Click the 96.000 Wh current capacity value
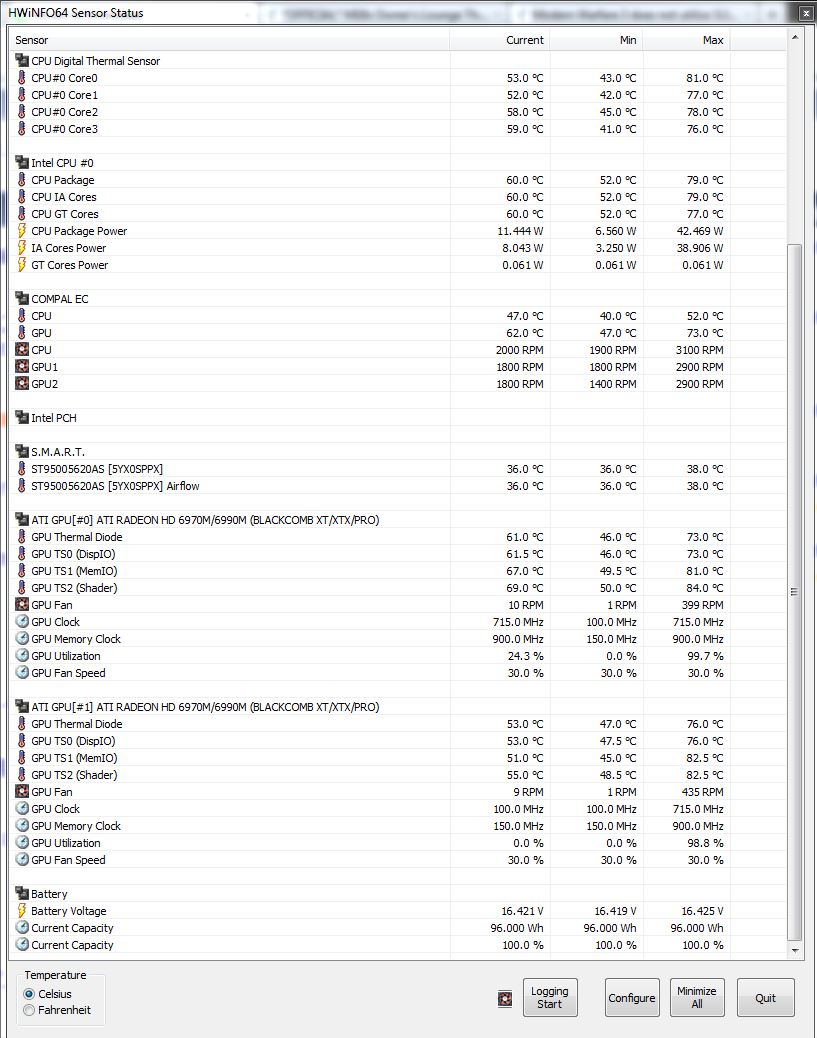Image resolution: width=817 pixels, height=1038 pixels. (x=517, y=928)
